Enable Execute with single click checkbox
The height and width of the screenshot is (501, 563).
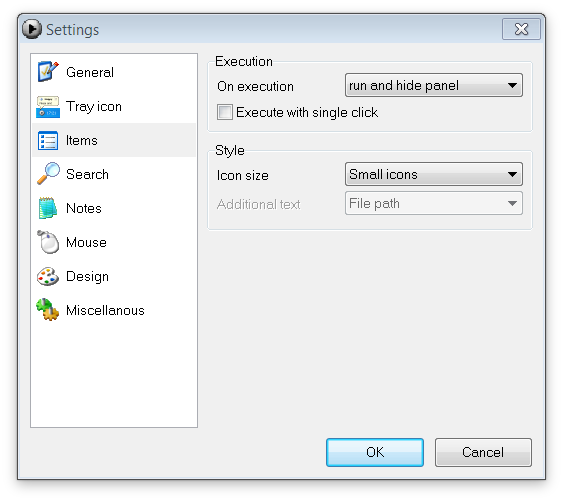(225, 112)
